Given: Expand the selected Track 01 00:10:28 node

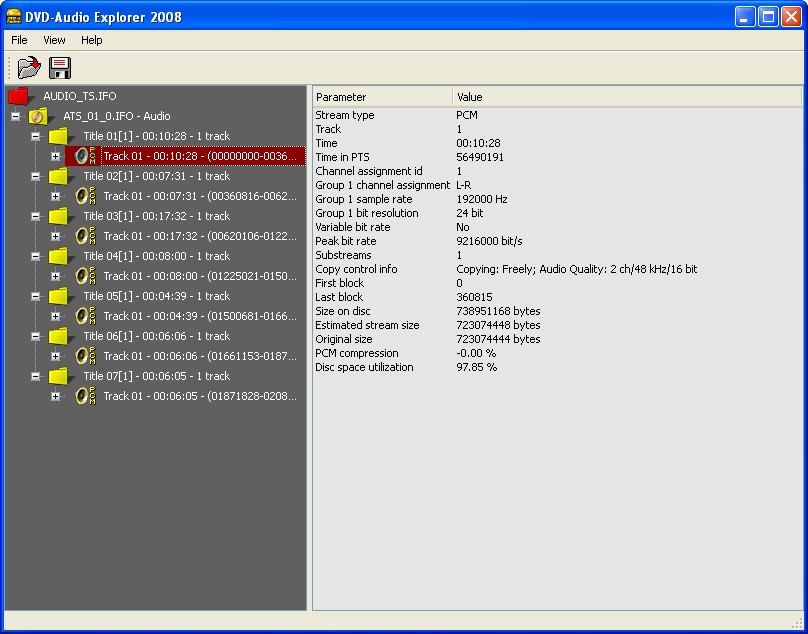Looking at the screenshot, I should point(56,157).
